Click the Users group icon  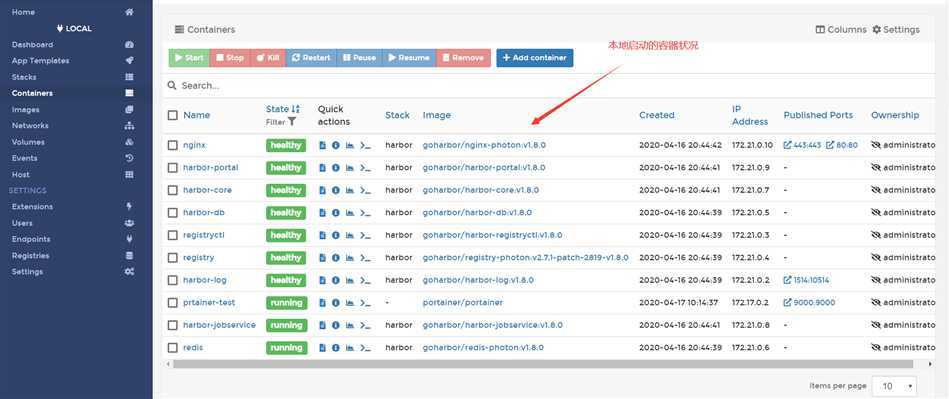(129, 223)
